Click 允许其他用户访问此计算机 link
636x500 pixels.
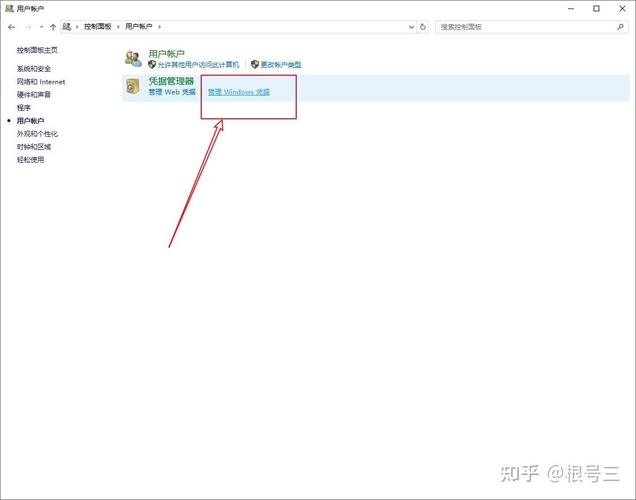pos(198,65)
